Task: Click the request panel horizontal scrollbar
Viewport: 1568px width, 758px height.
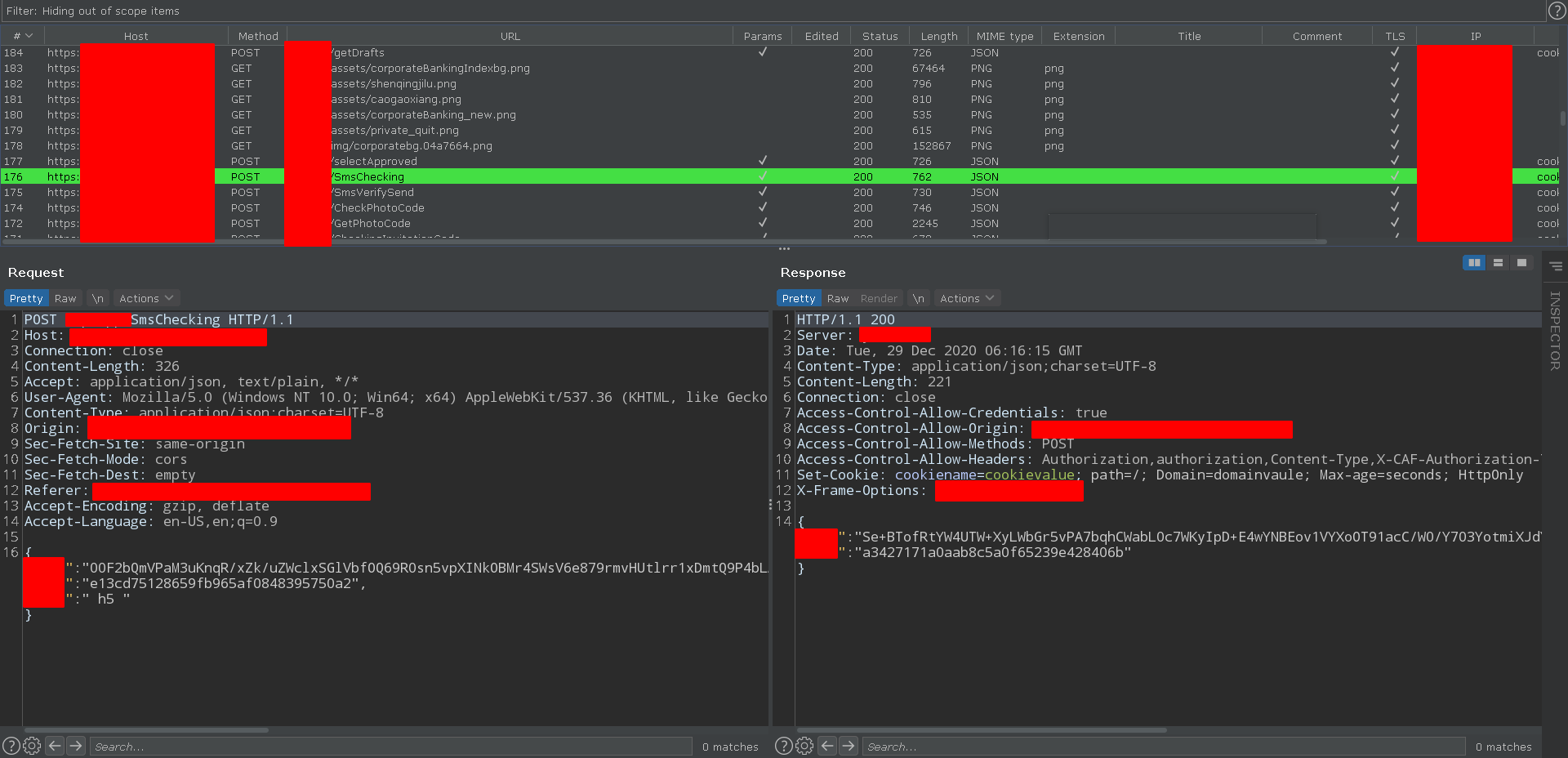Action: [x=147, y=730]
